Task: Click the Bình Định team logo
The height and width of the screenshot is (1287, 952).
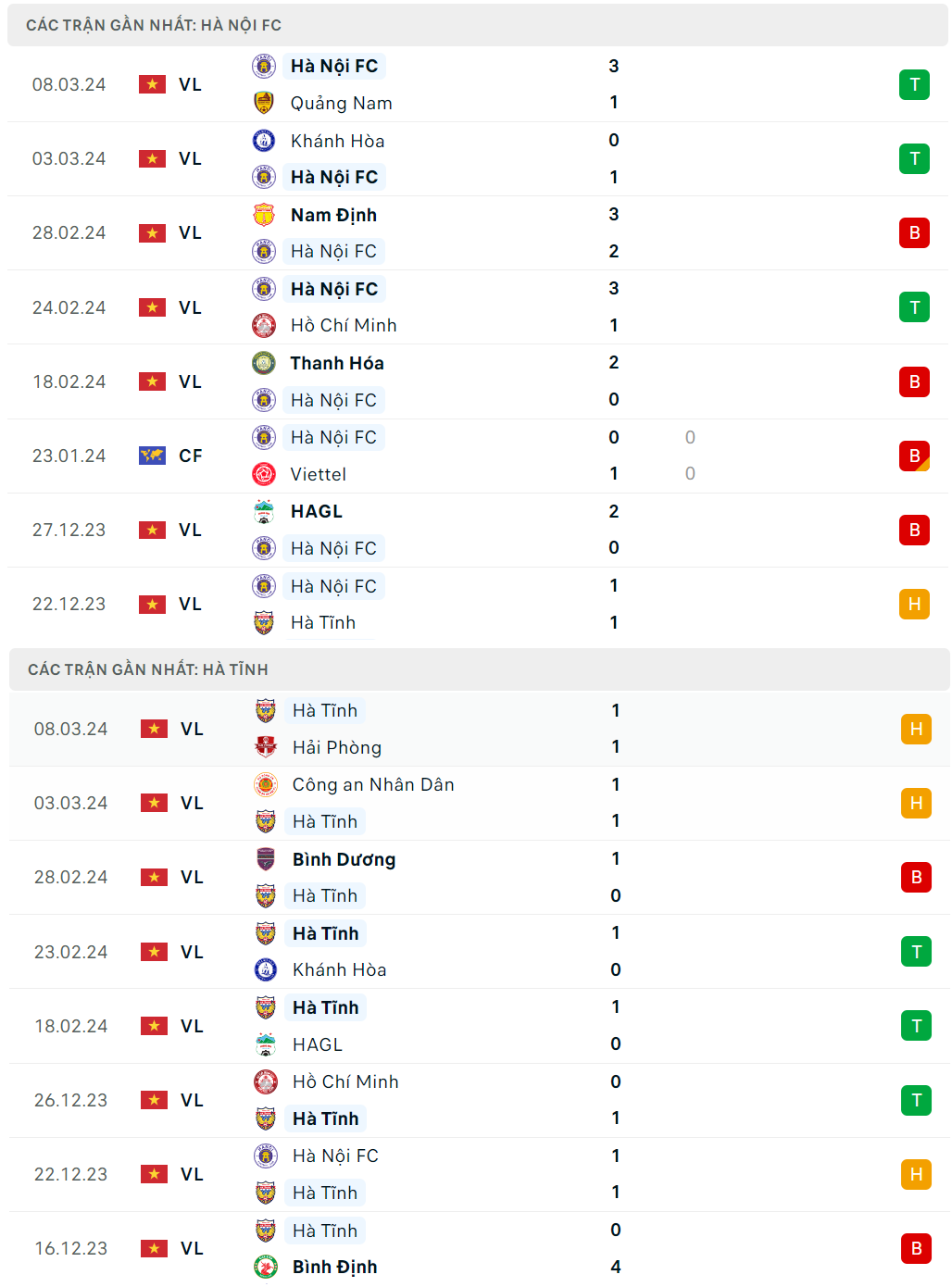Action: (x=266, y=1267)
